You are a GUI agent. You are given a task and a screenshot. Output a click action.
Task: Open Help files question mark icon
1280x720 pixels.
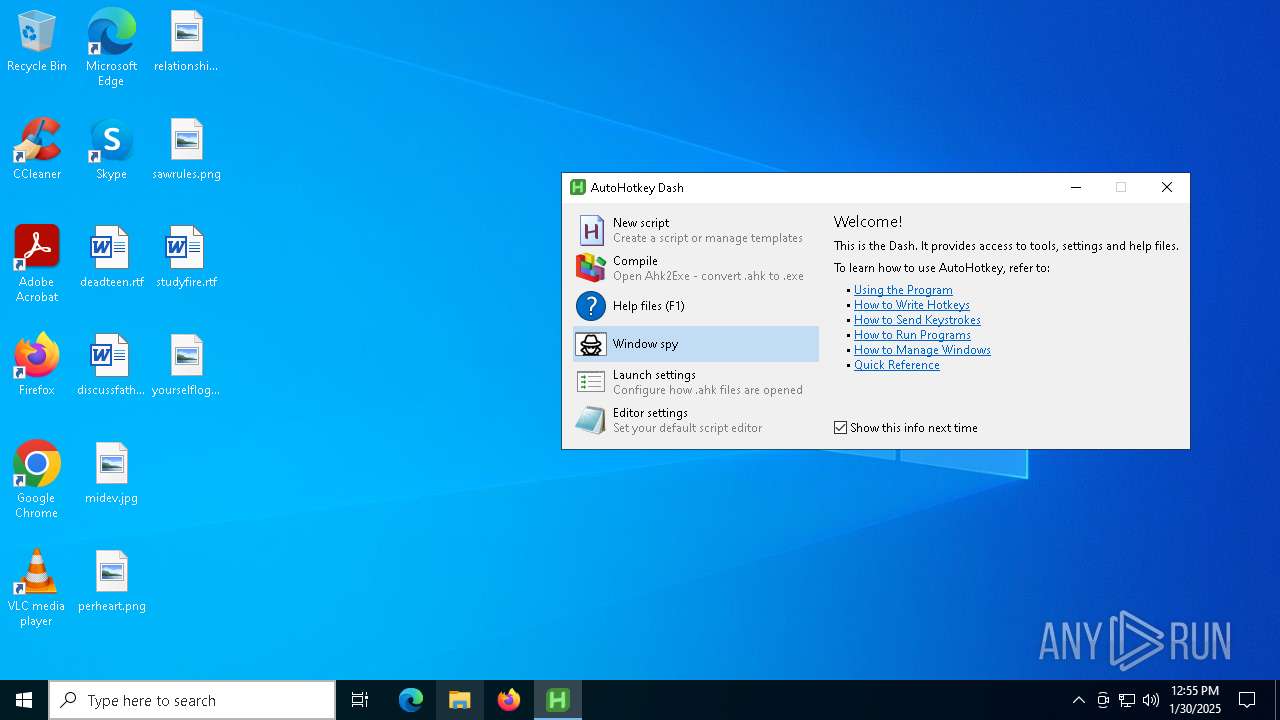click(x=591, y=306)
